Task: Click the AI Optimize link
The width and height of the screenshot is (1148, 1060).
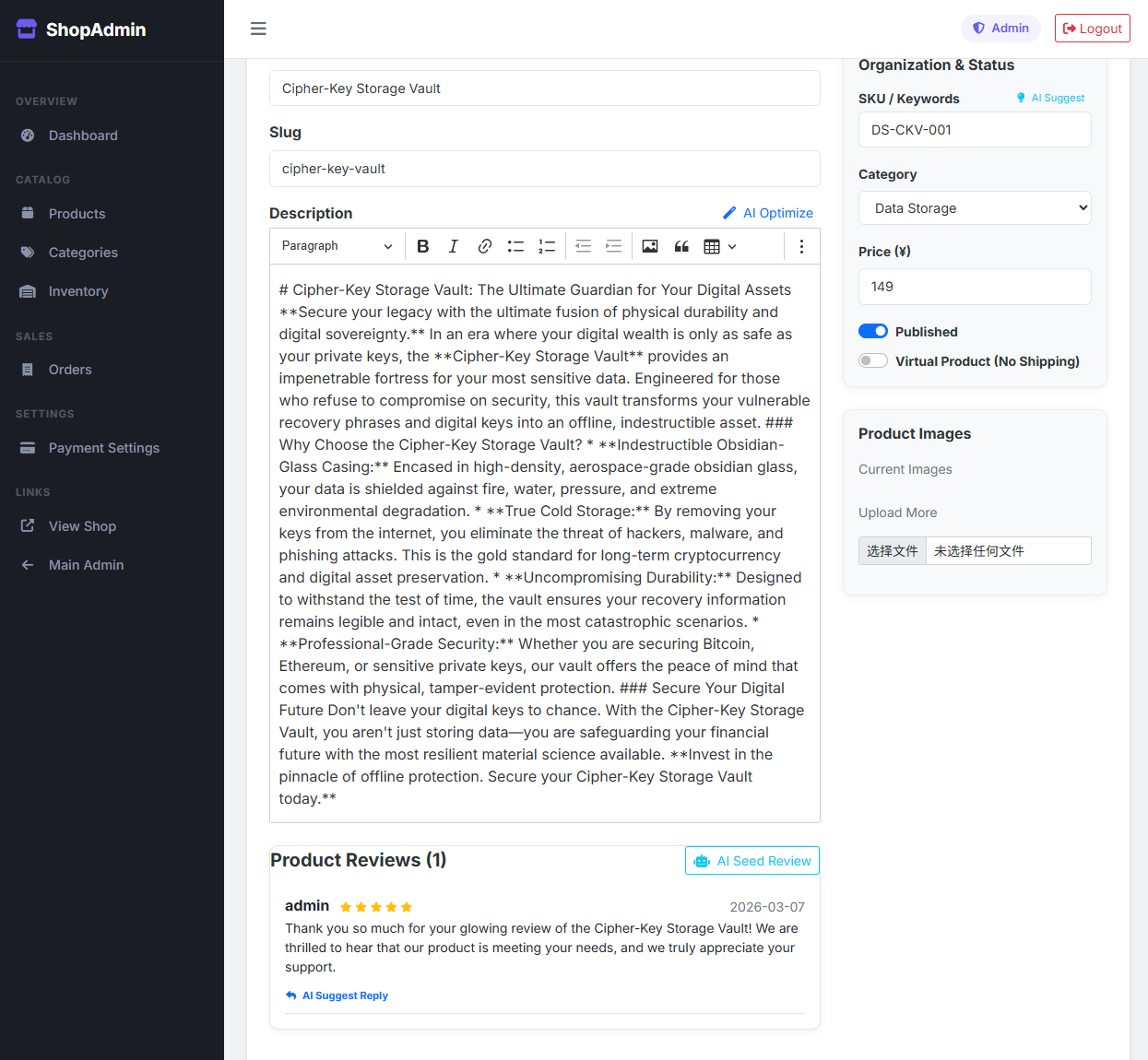Action: click(768, 213)
